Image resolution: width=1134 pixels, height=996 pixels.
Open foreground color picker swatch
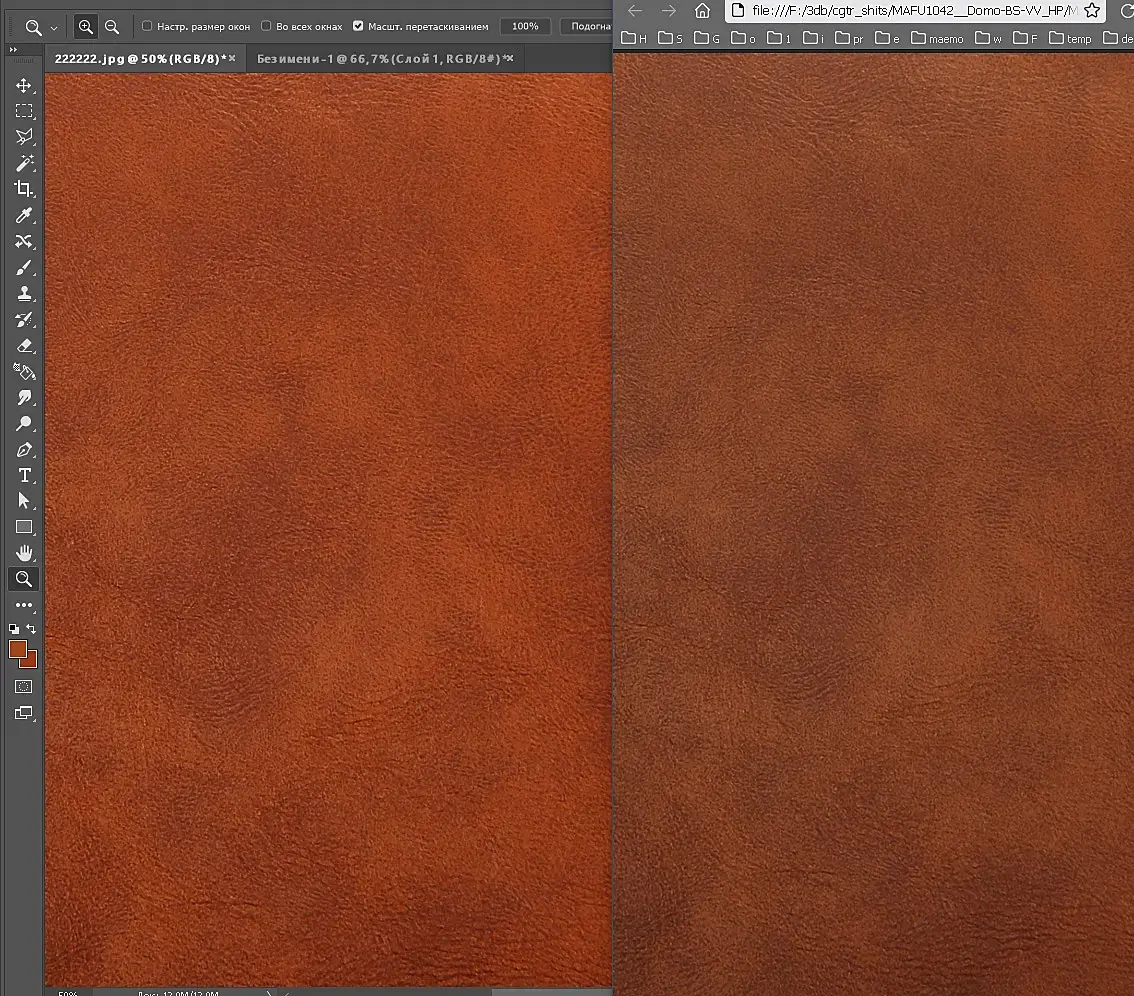coord(17,649)
